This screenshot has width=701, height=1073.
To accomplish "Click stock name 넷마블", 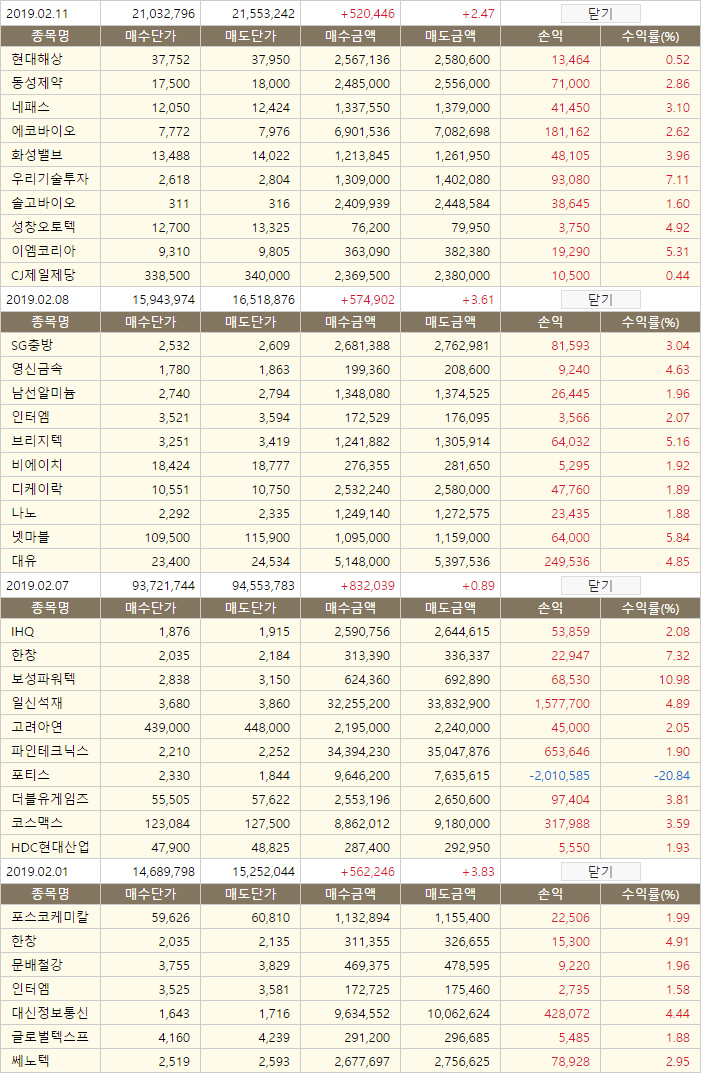I will tap(31, 537).
